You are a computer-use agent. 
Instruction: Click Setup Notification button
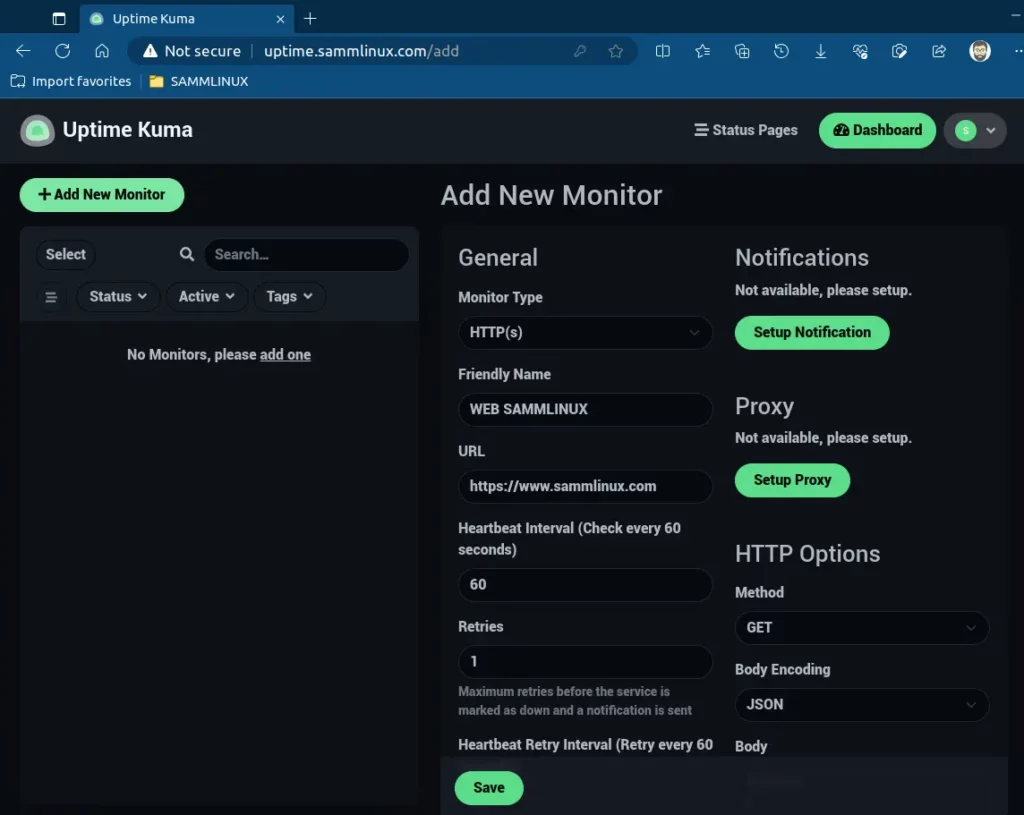click(812, 332)
